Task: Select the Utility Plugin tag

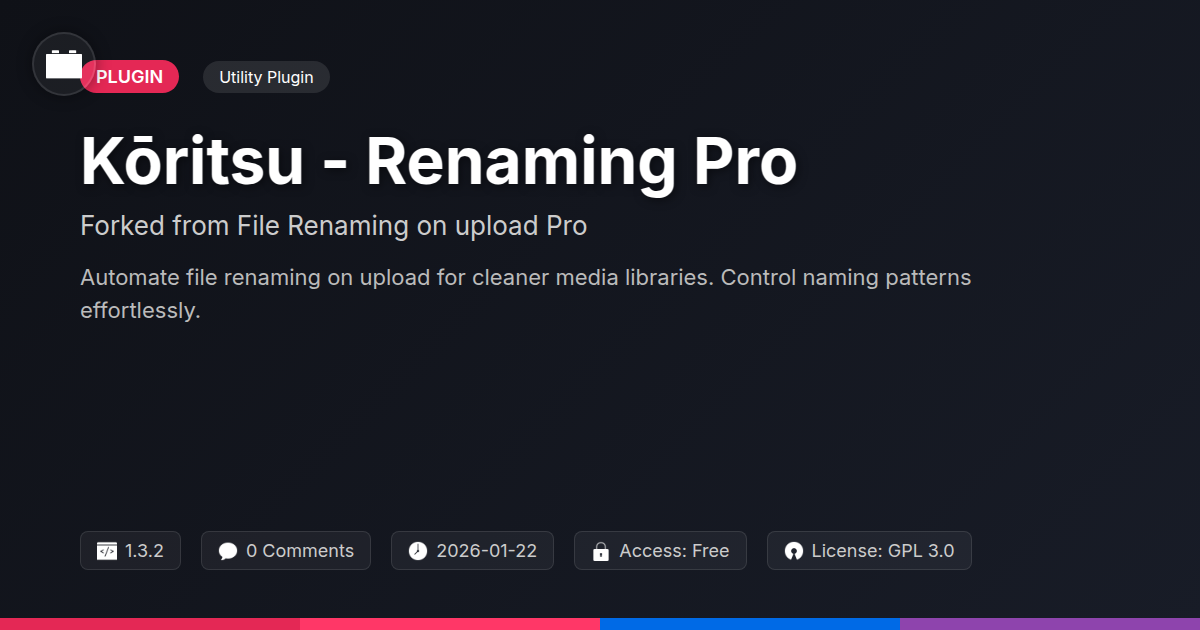Action: 266,77
